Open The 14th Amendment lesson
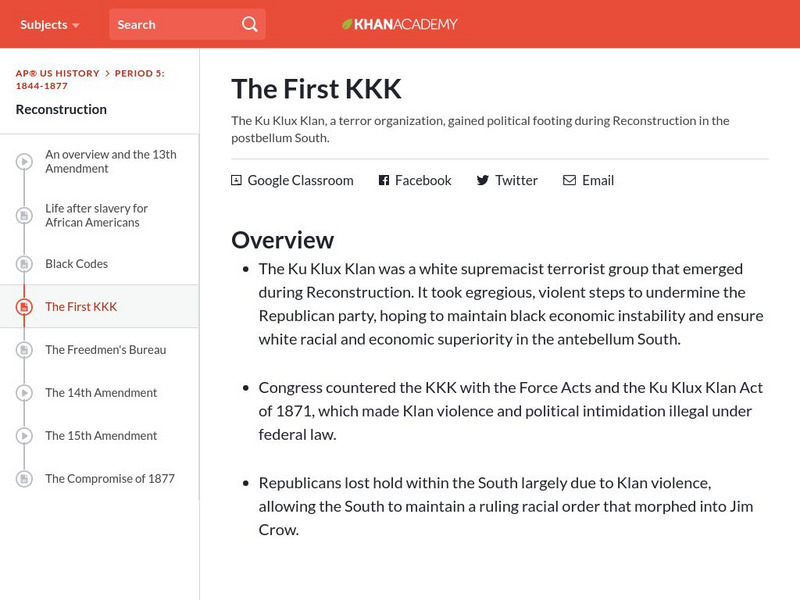 [101, 393]
